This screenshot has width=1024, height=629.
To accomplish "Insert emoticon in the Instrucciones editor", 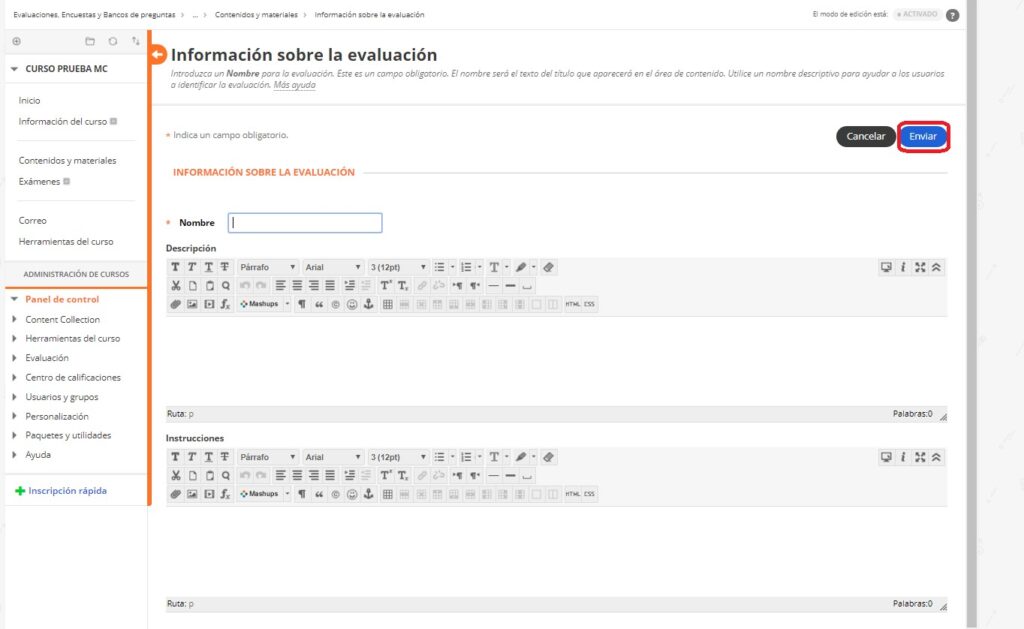I will [x=352, y=494].
